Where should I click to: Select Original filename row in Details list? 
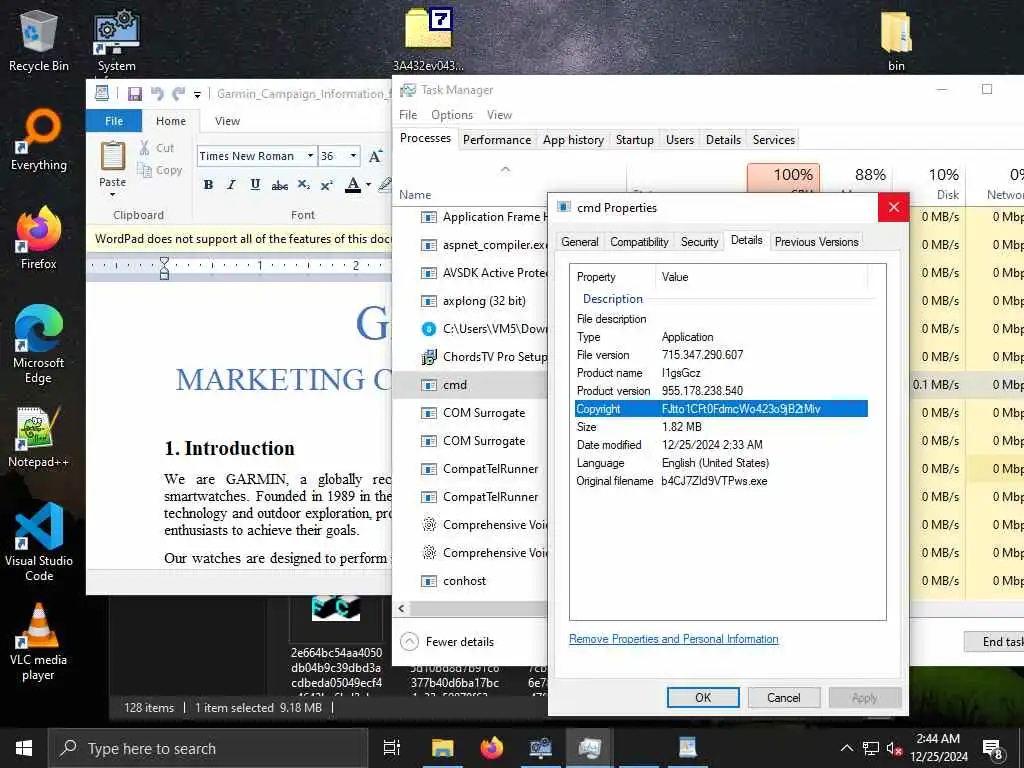(x=721, y=481)
